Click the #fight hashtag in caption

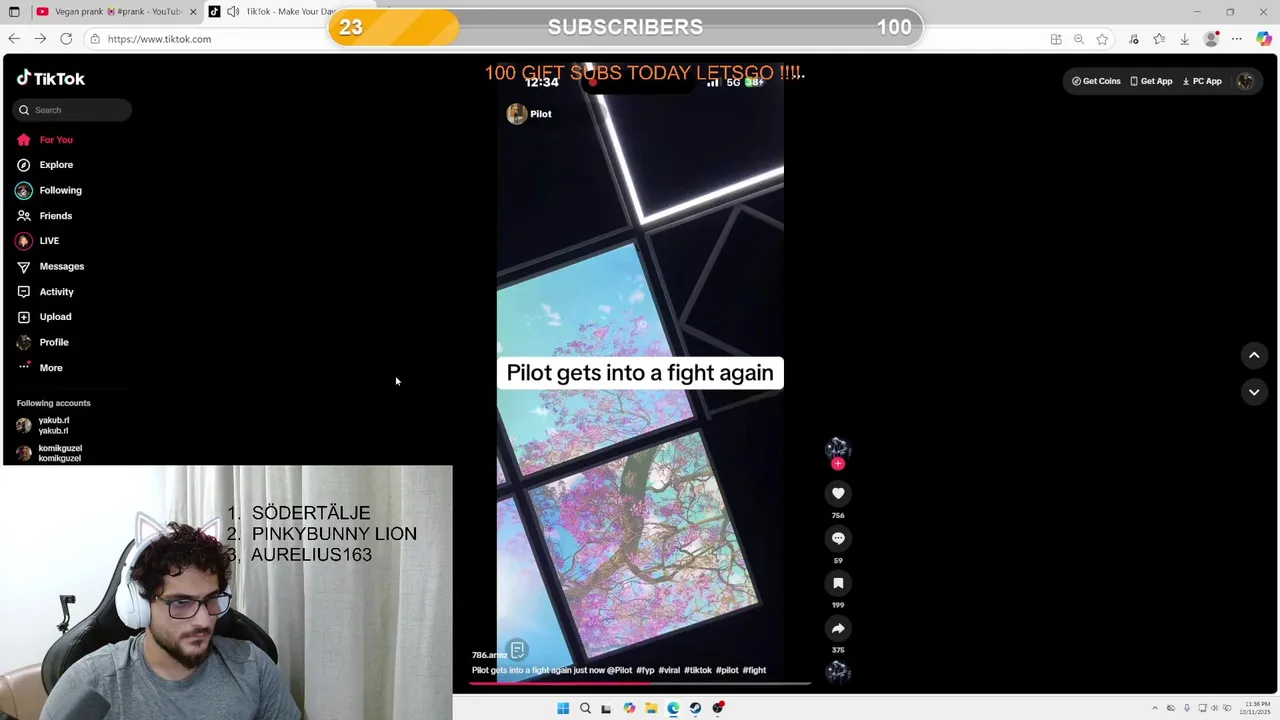click(754, 671)
